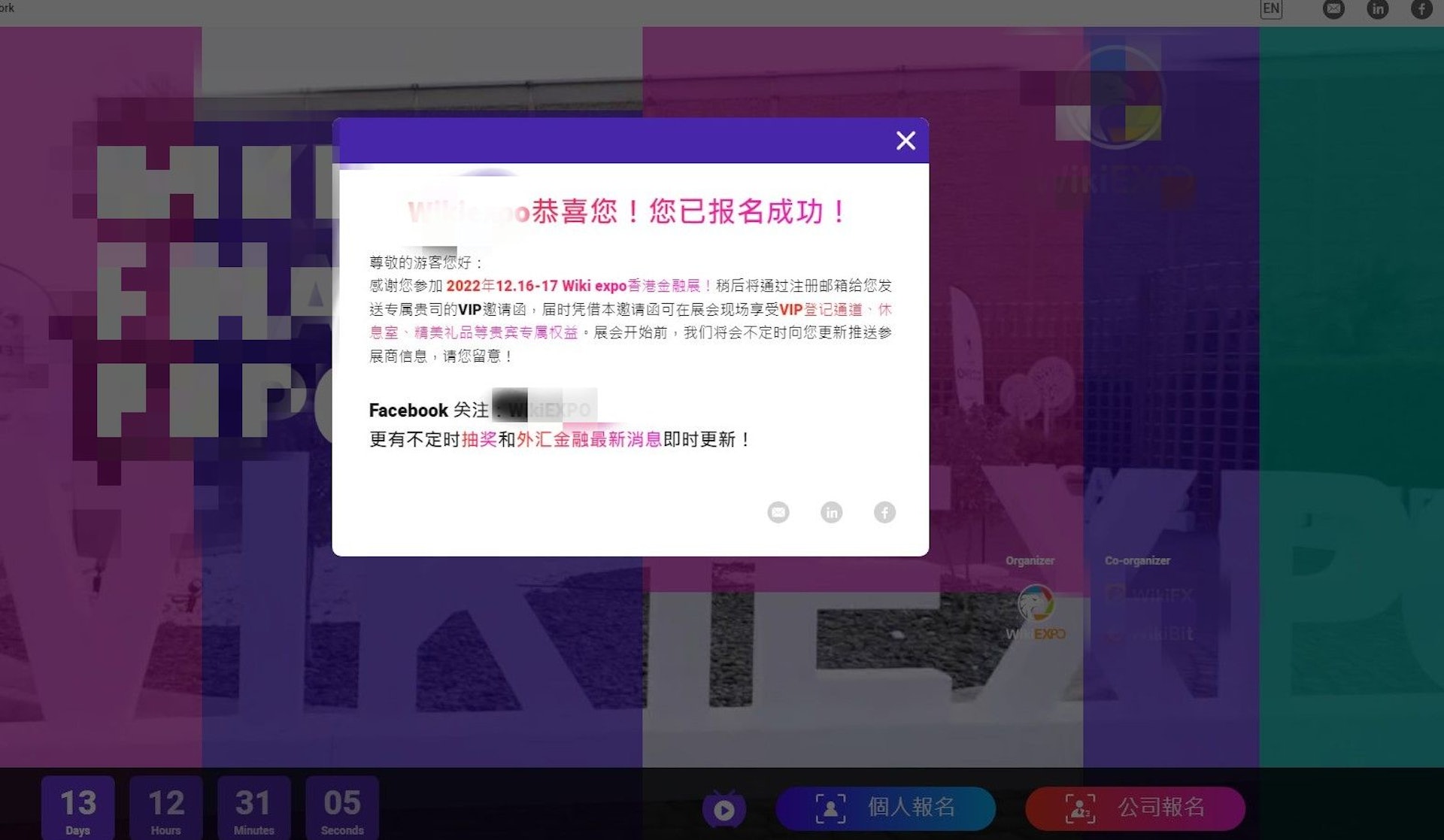Click the Days countdown block showing 13
Image resolution: width=1444 pixels, height=840 pixels.
pos(78,805)
